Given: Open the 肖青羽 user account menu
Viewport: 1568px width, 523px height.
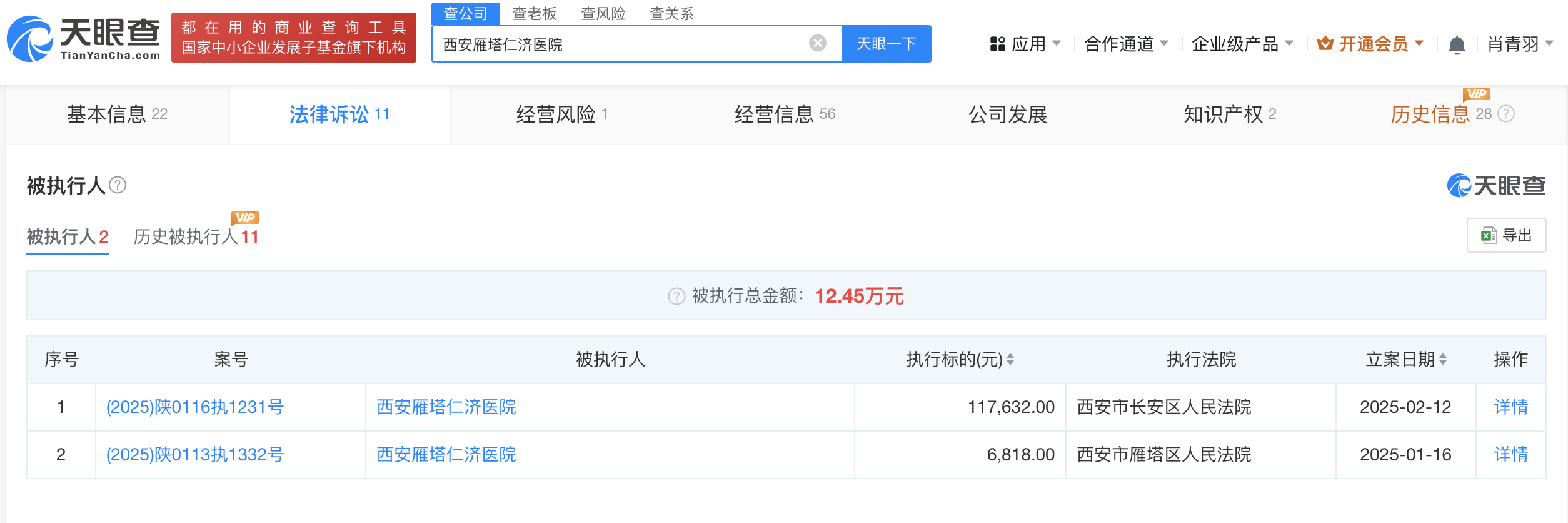Looking at the screenshot, I should click(1520, 44).
